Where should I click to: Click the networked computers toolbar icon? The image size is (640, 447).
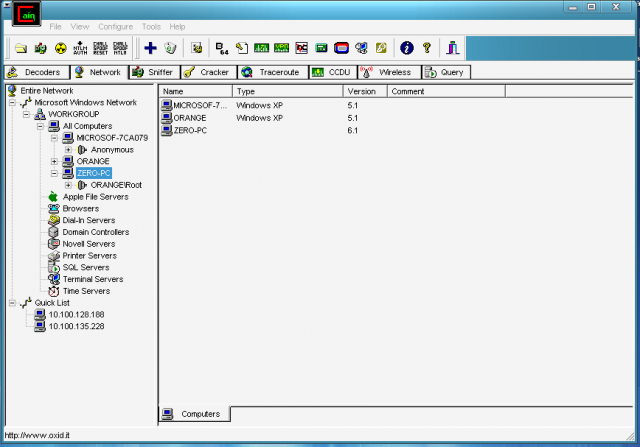(361, 48)
